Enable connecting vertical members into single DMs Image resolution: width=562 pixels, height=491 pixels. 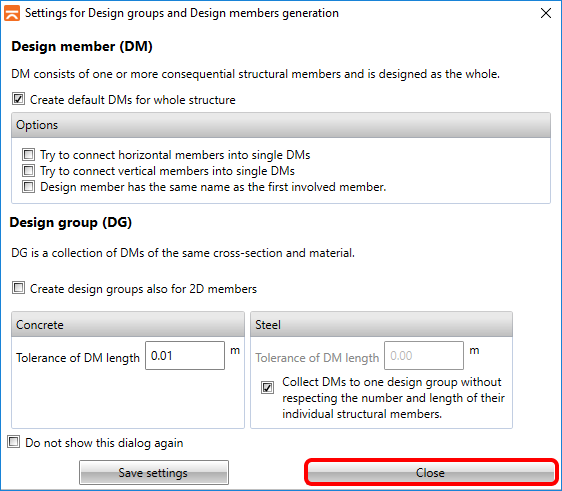[28, 171]
